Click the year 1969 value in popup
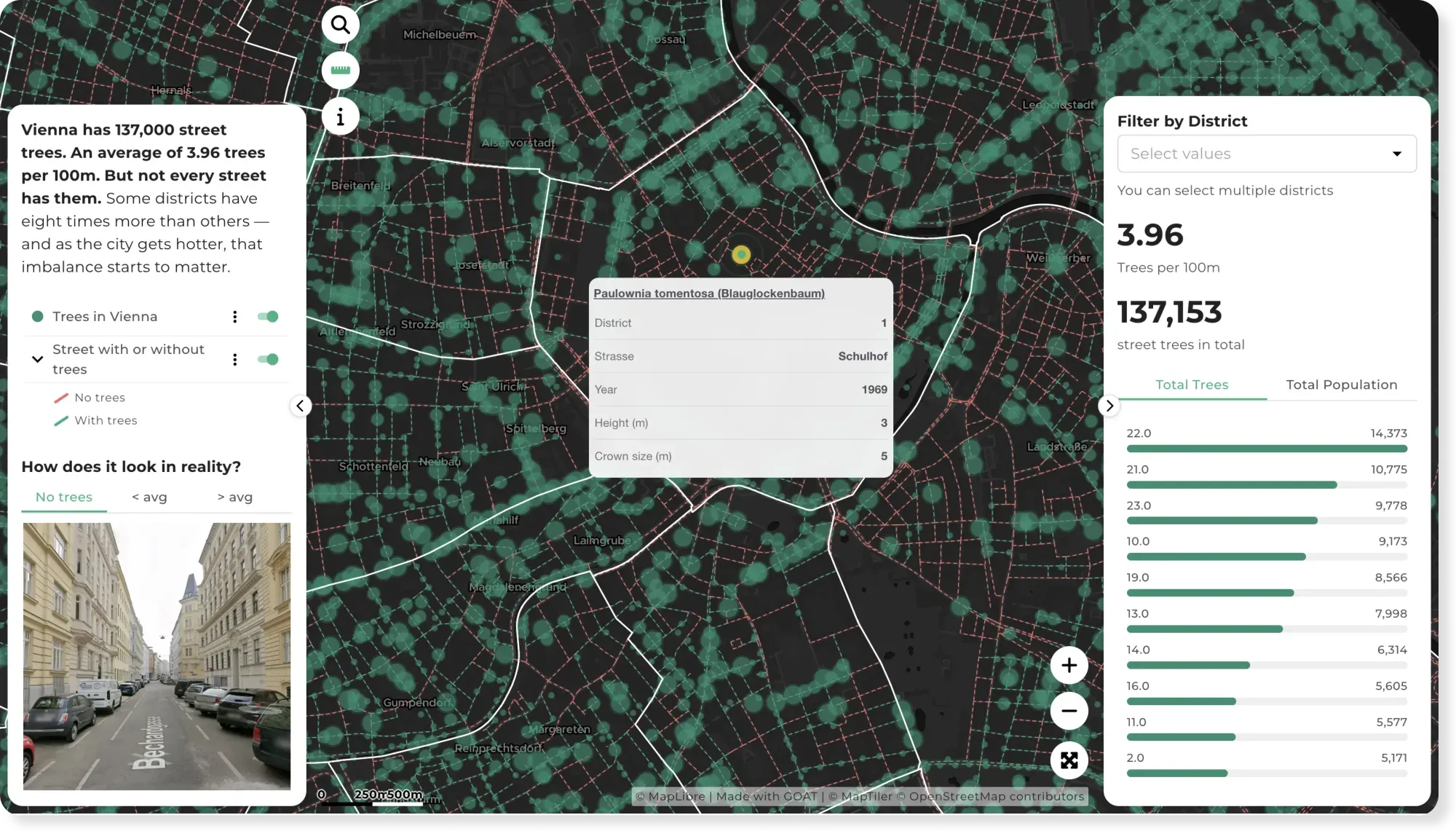The image size is (1456, 831). pyautogui.click(x=874, y=390)
